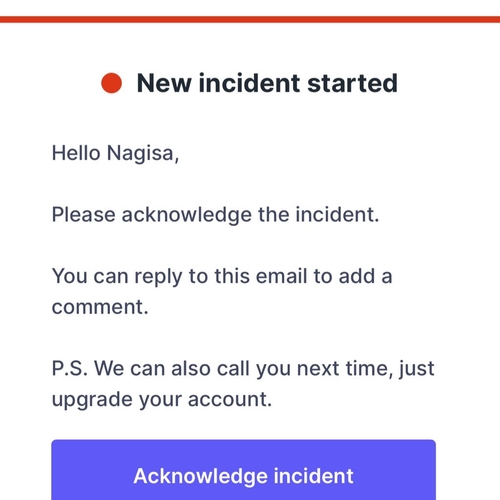Click the word New in the heading
Image resolution: width=500 pixels, height=500 pixels.
(x=164, y=83)
